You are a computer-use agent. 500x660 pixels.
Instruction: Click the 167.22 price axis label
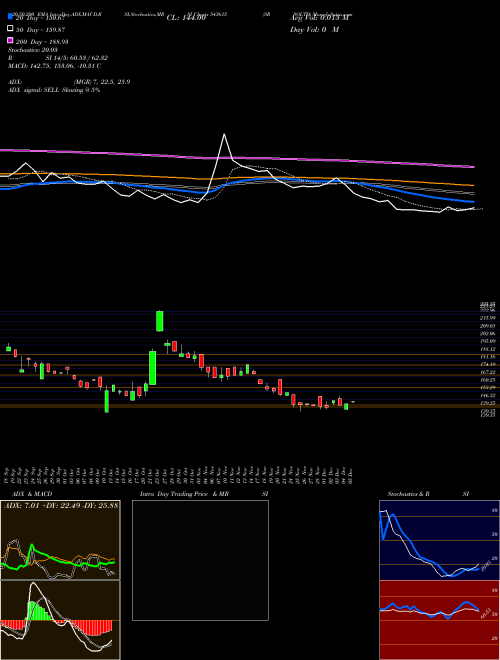[489, 372]
